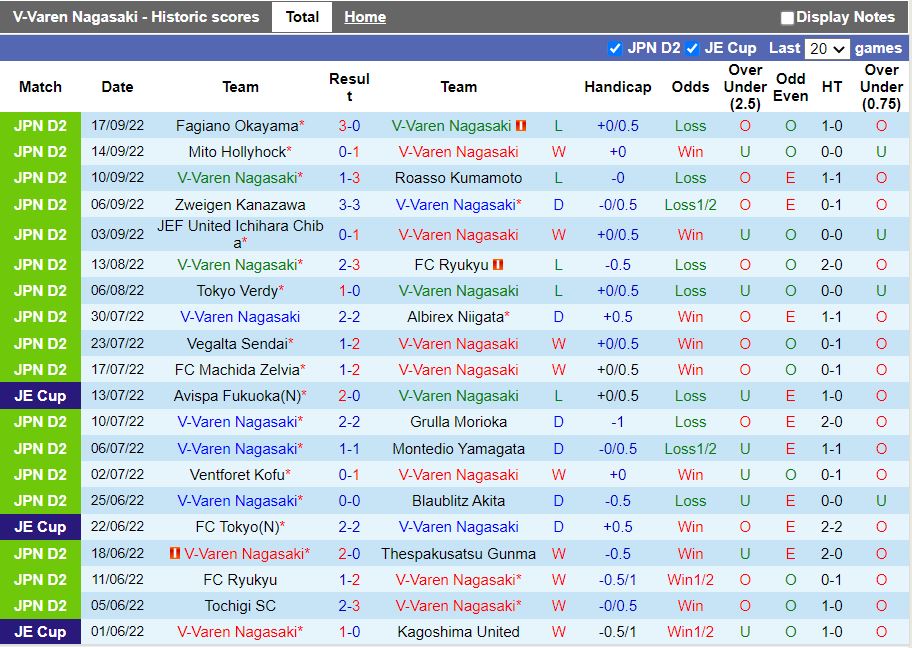Click the JE Cup badge on the FC Tokyo row
The width and height of the screenshot is (912, 648).
40,527
